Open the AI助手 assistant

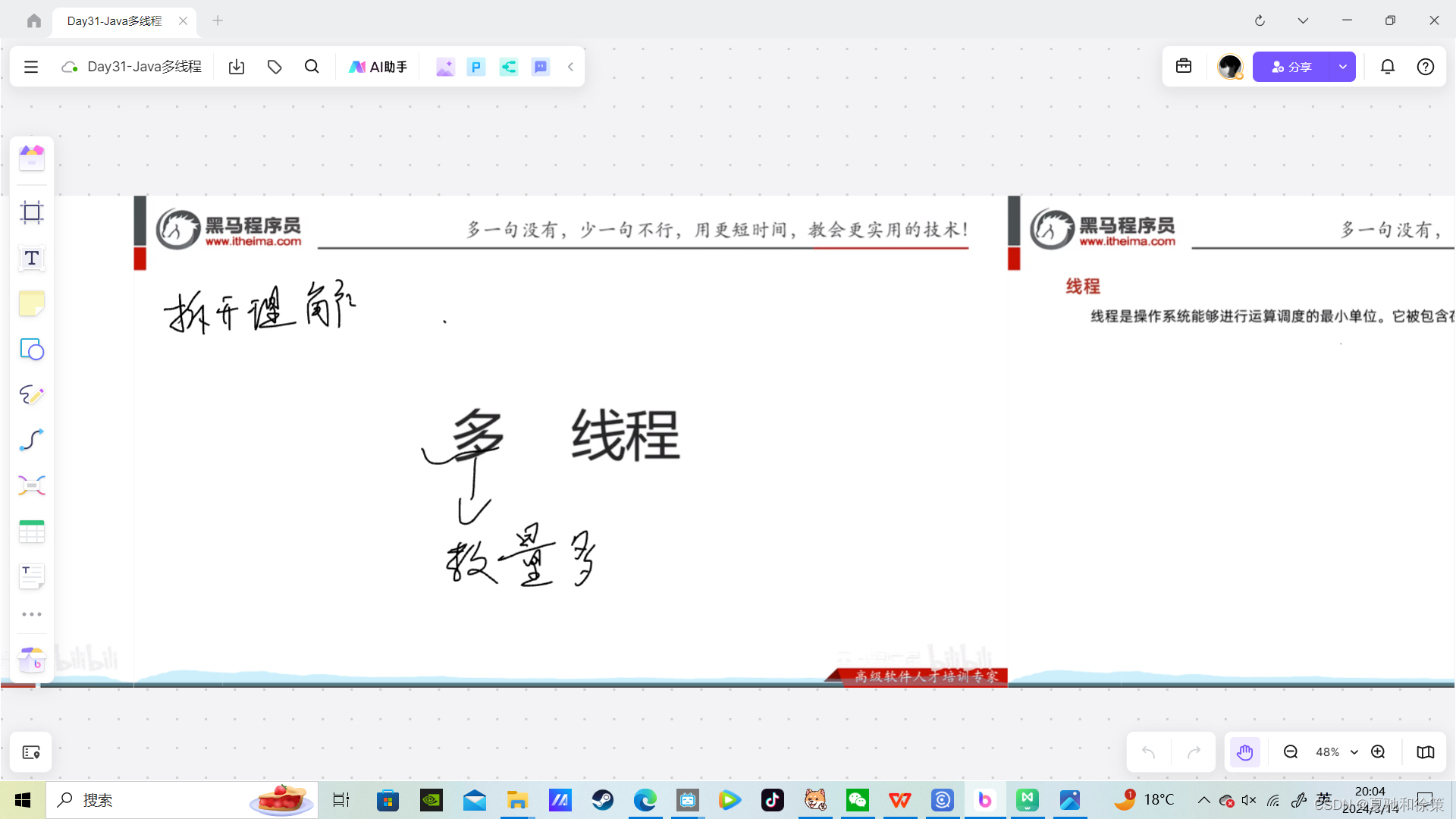(x=378, y=67)
